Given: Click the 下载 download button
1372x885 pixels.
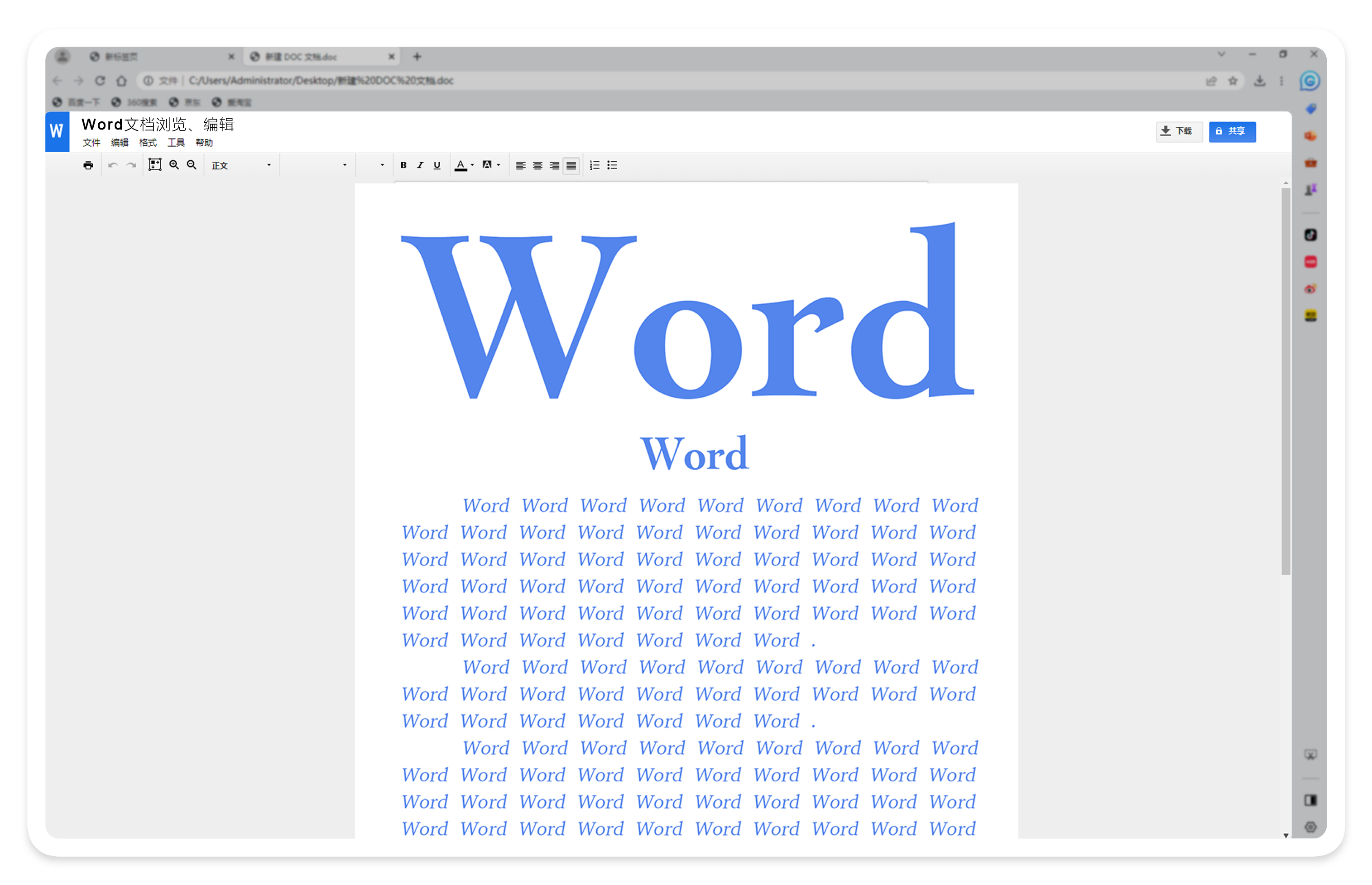Looking at the screenshot, I should coord(1179,132).
